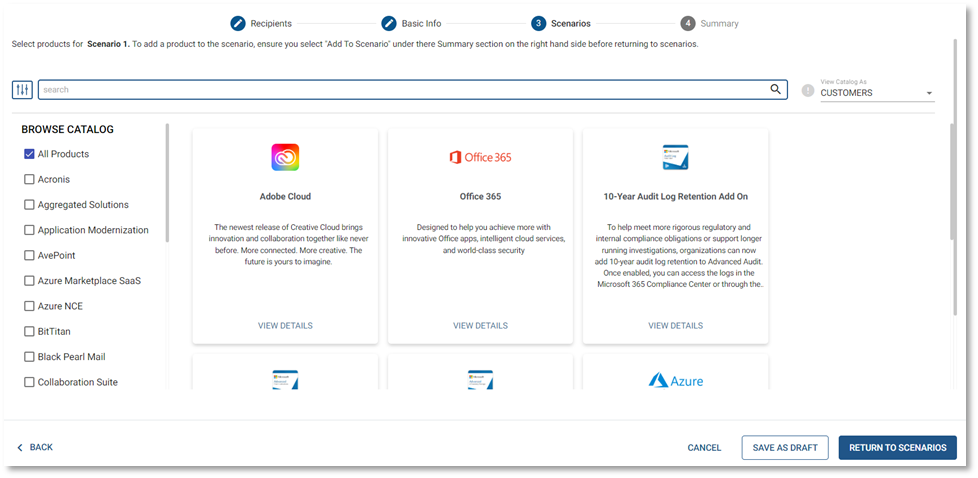The width and height of the screenshot is (978, 478).
Task: Click the Office 365 logo
Action: [x=480, y=157]
